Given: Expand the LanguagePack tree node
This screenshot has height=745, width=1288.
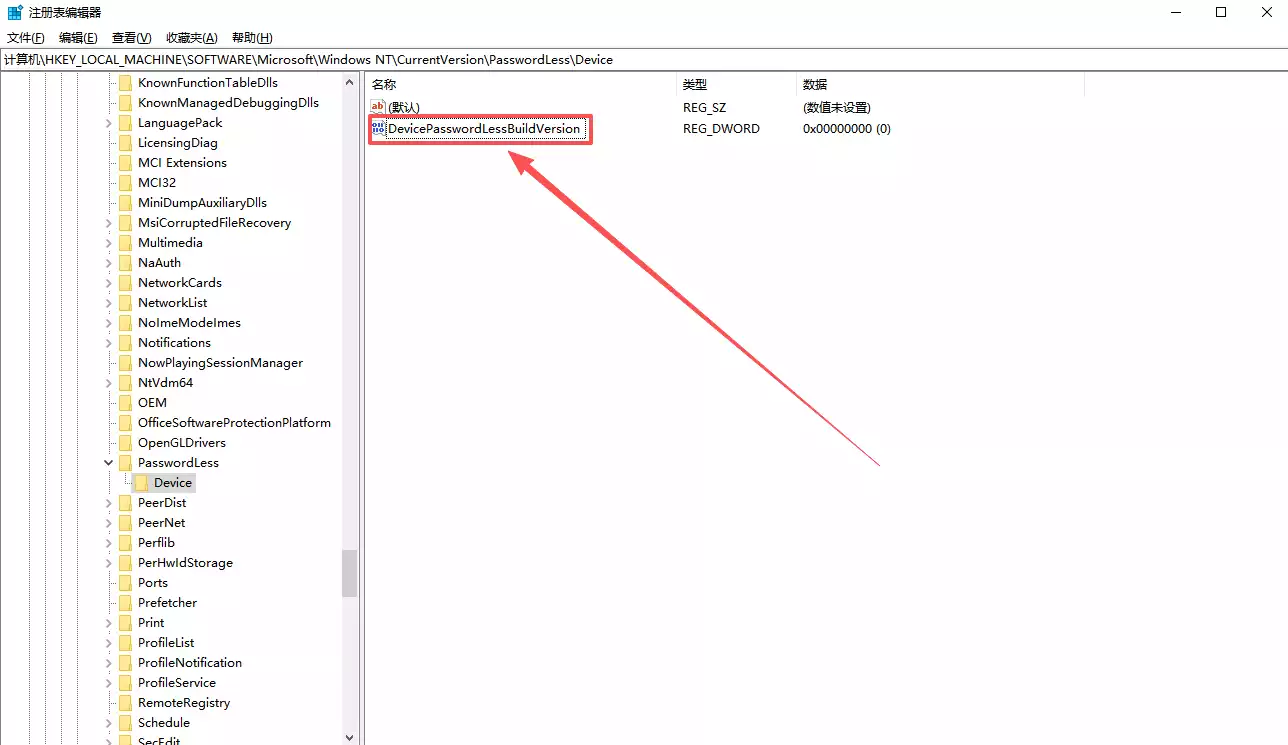Looking at the screenshot, I should (x=108, y=123).
